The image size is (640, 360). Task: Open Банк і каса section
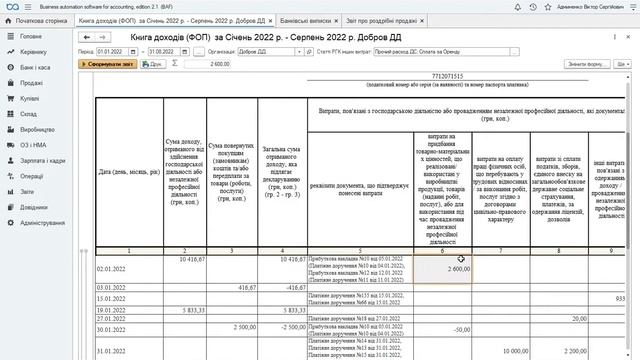coord(36,67)
